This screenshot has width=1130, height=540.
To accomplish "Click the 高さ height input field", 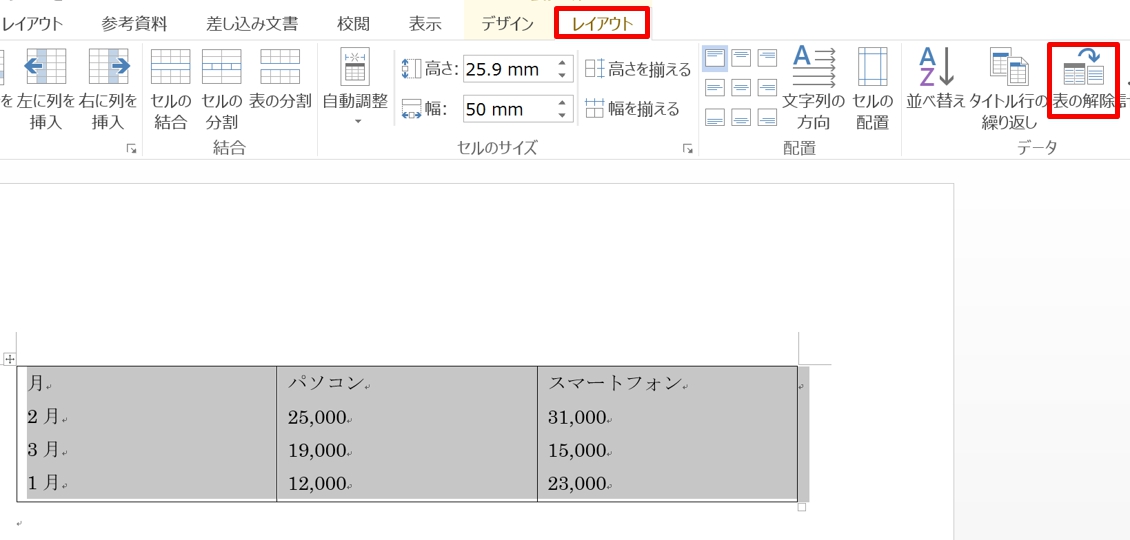I will pyautogui.click(x=509, y=69).
